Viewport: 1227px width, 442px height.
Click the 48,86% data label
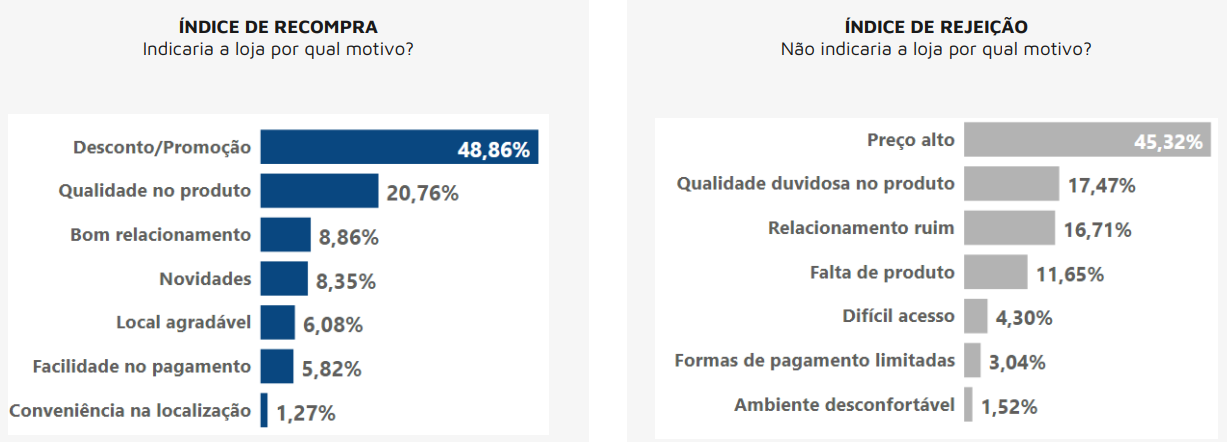[493, 150]
